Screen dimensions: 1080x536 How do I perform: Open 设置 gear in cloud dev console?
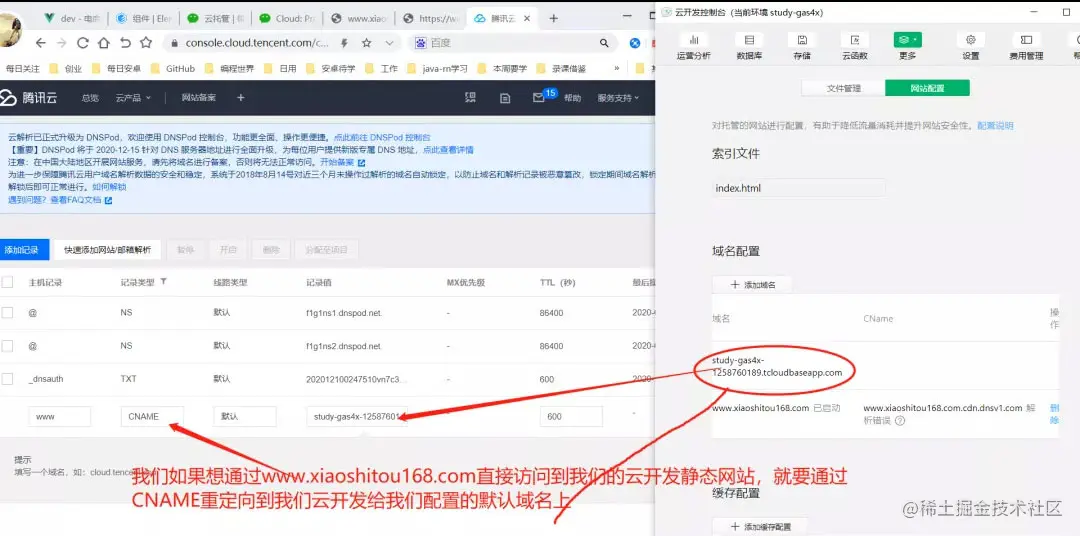[970, 47]
